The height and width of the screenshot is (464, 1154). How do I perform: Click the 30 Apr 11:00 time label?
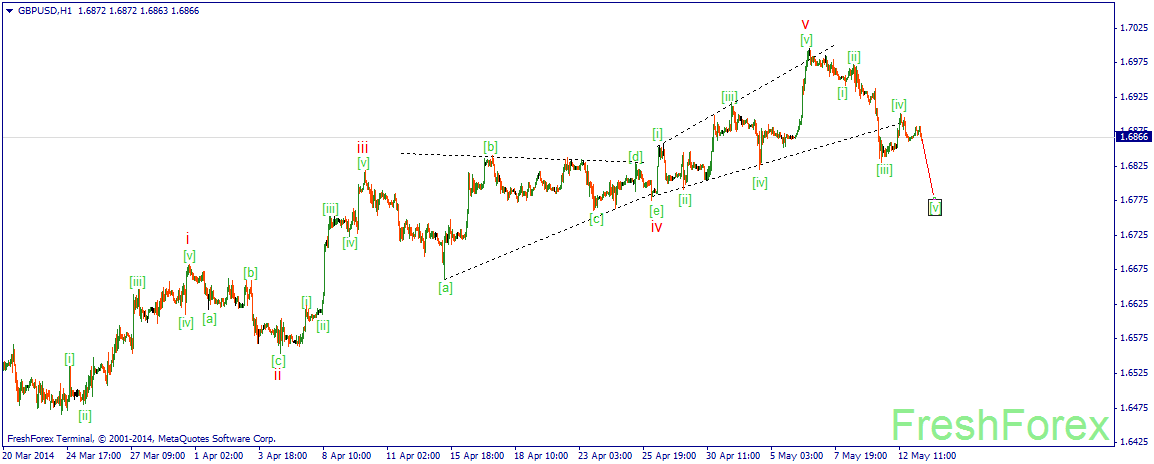tap(734, 456)
